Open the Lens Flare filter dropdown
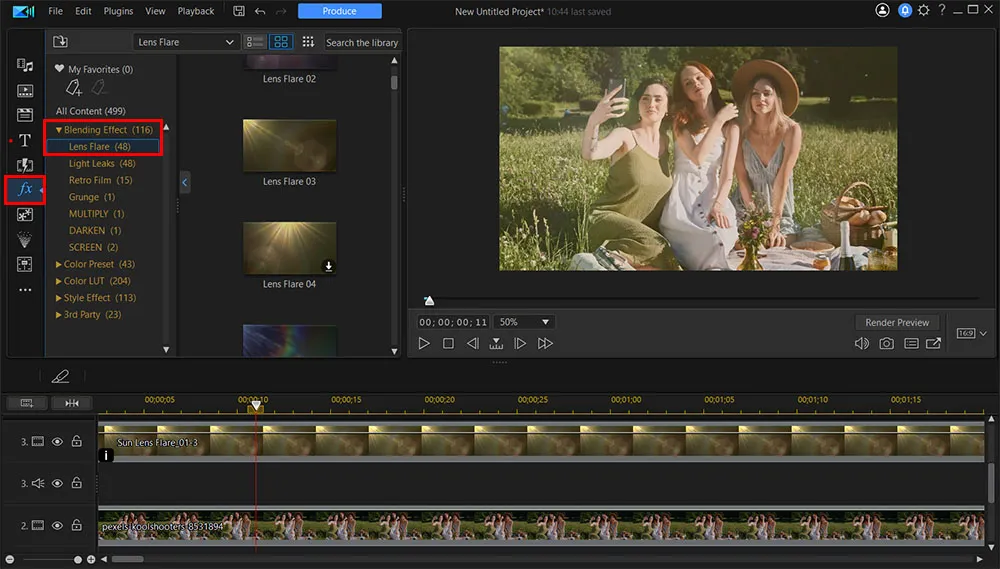This screenshot has width=1000, height=569. (186, 42)
